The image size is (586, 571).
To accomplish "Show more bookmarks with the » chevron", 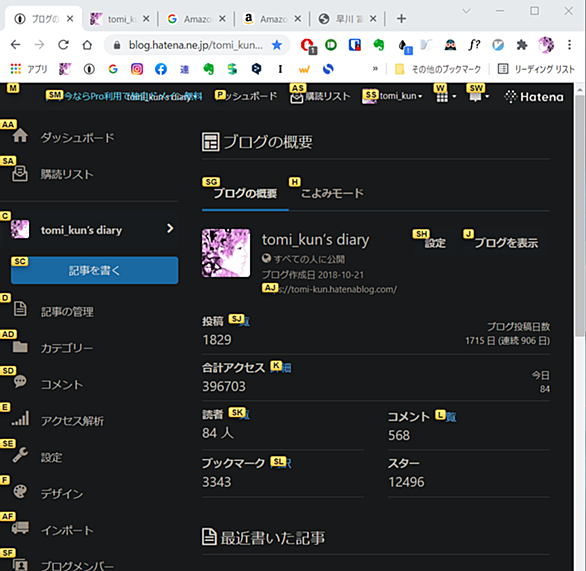I will (x=375, y=69).
